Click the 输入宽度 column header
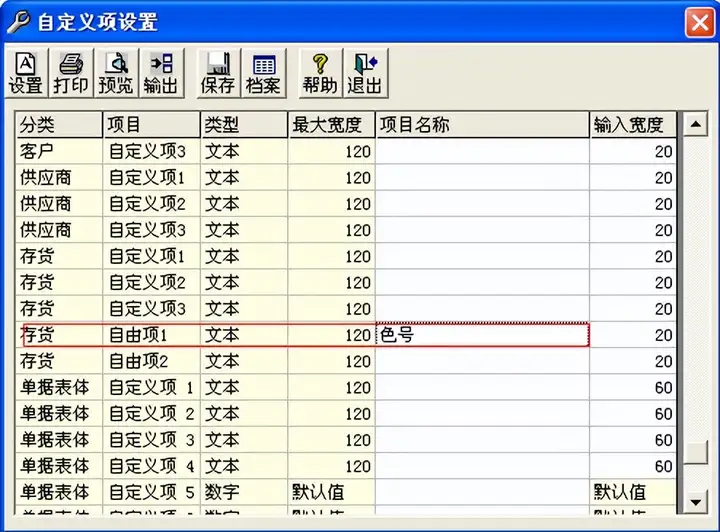This screenshot has width=720, height=532. click(633, 124)
